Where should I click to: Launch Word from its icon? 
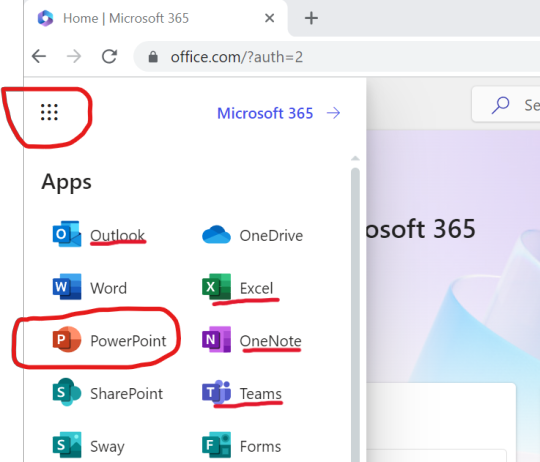coord(67,287)
